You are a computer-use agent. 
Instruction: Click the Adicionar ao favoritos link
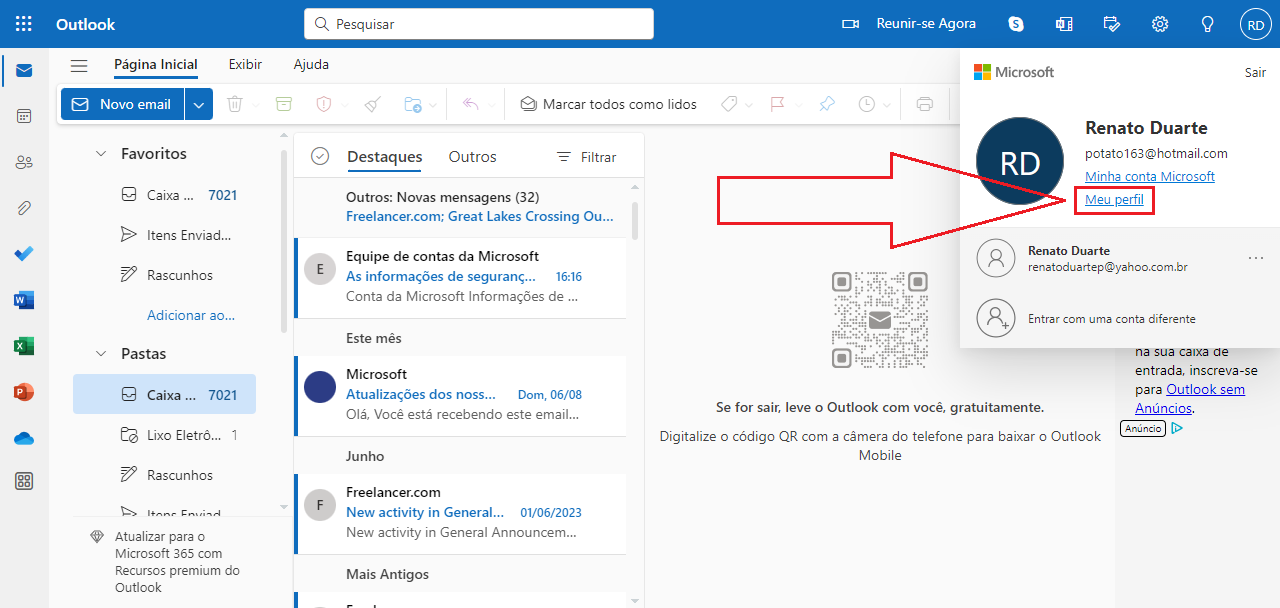pos(191,315)
